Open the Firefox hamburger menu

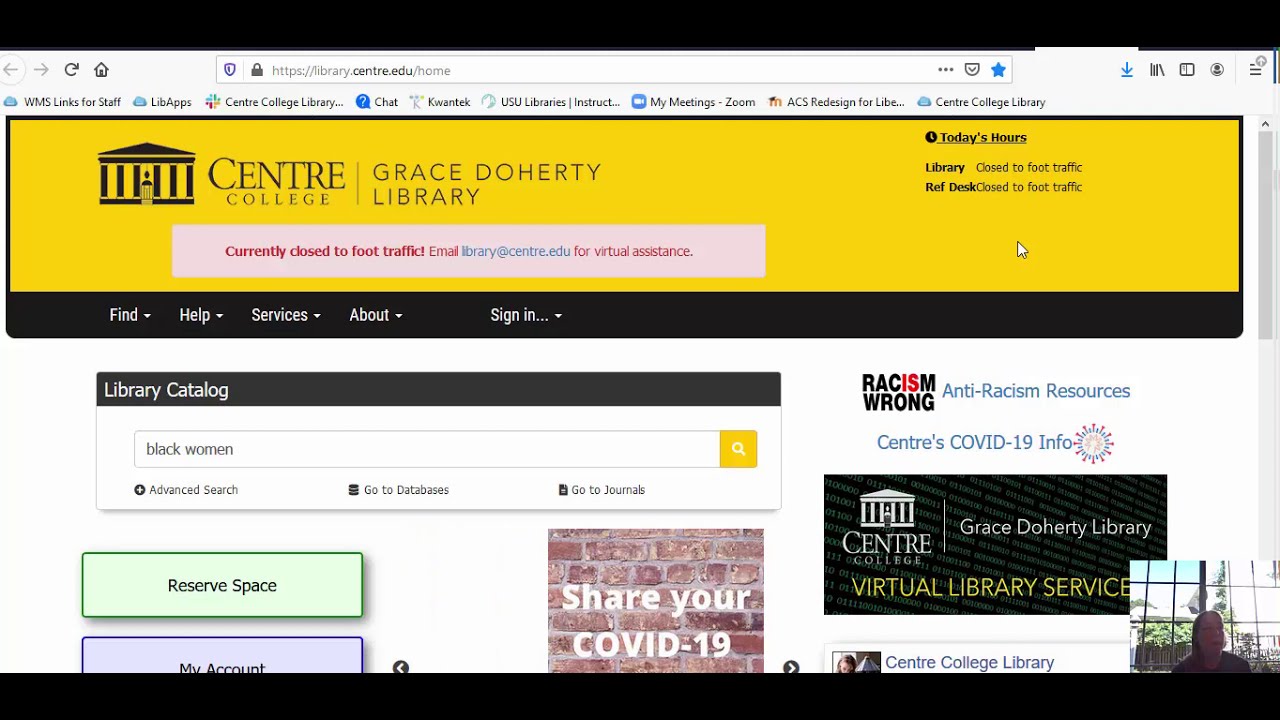tap(1255, 70)
